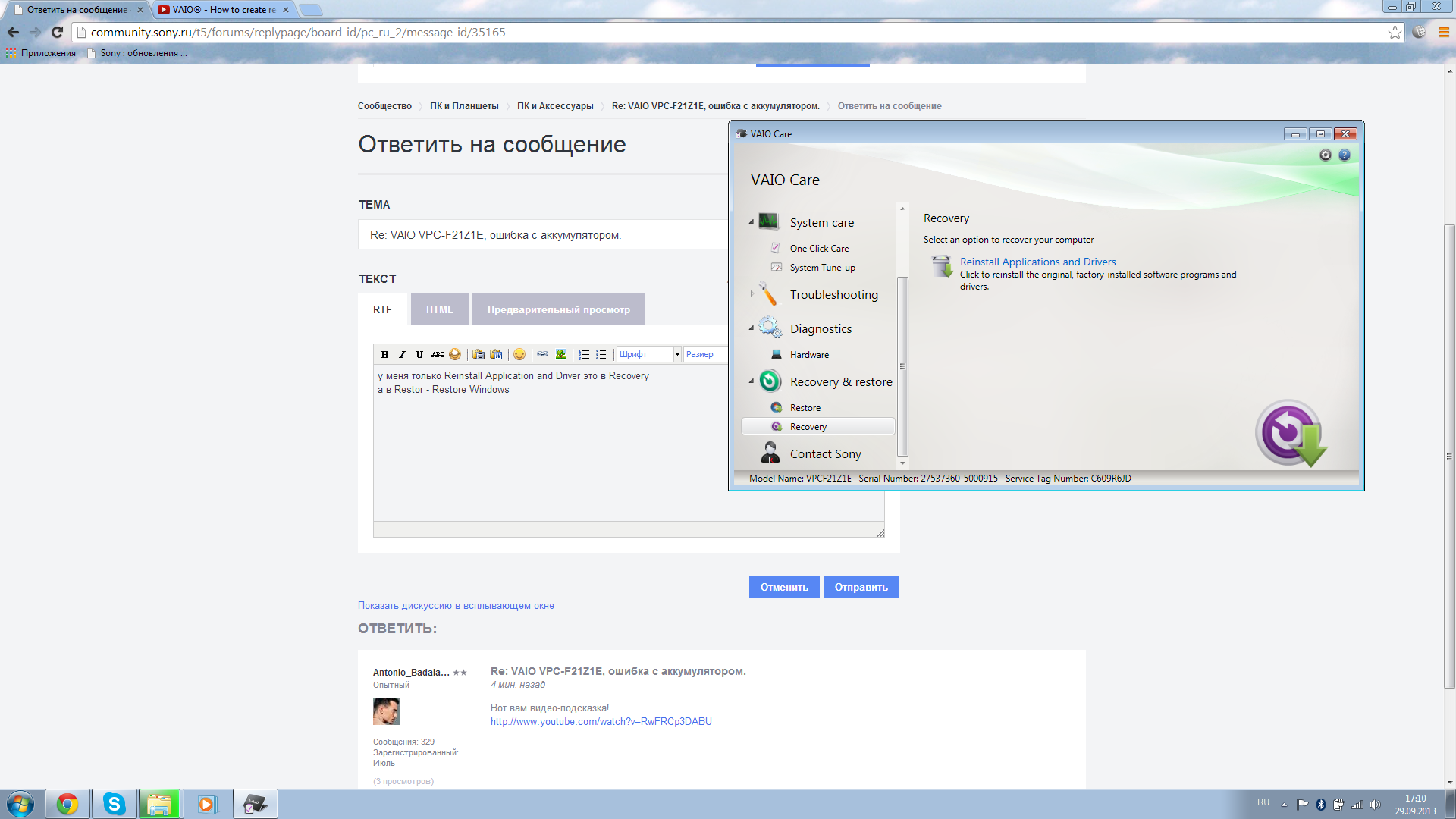
Task: Open the Размер size dropdown
Action: (x=705, y=354)
